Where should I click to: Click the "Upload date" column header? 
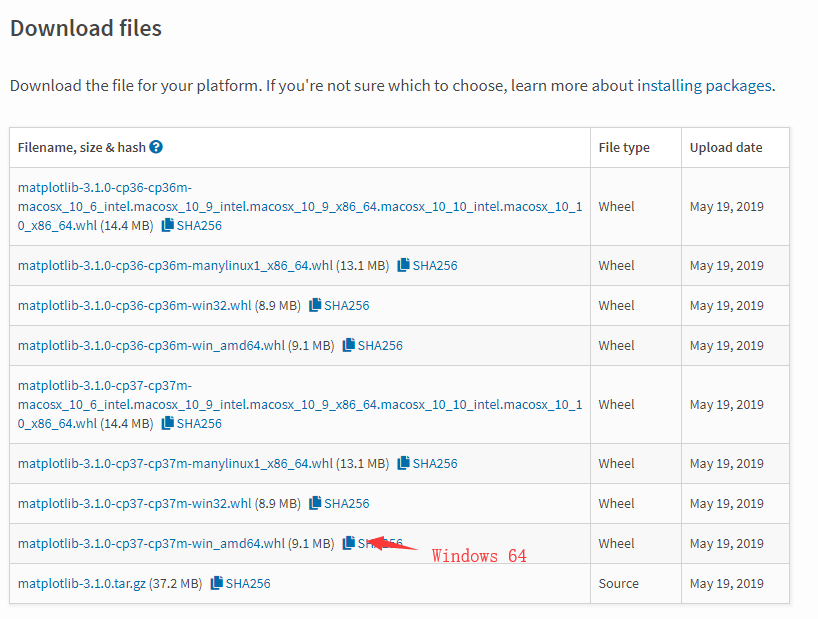726,148
